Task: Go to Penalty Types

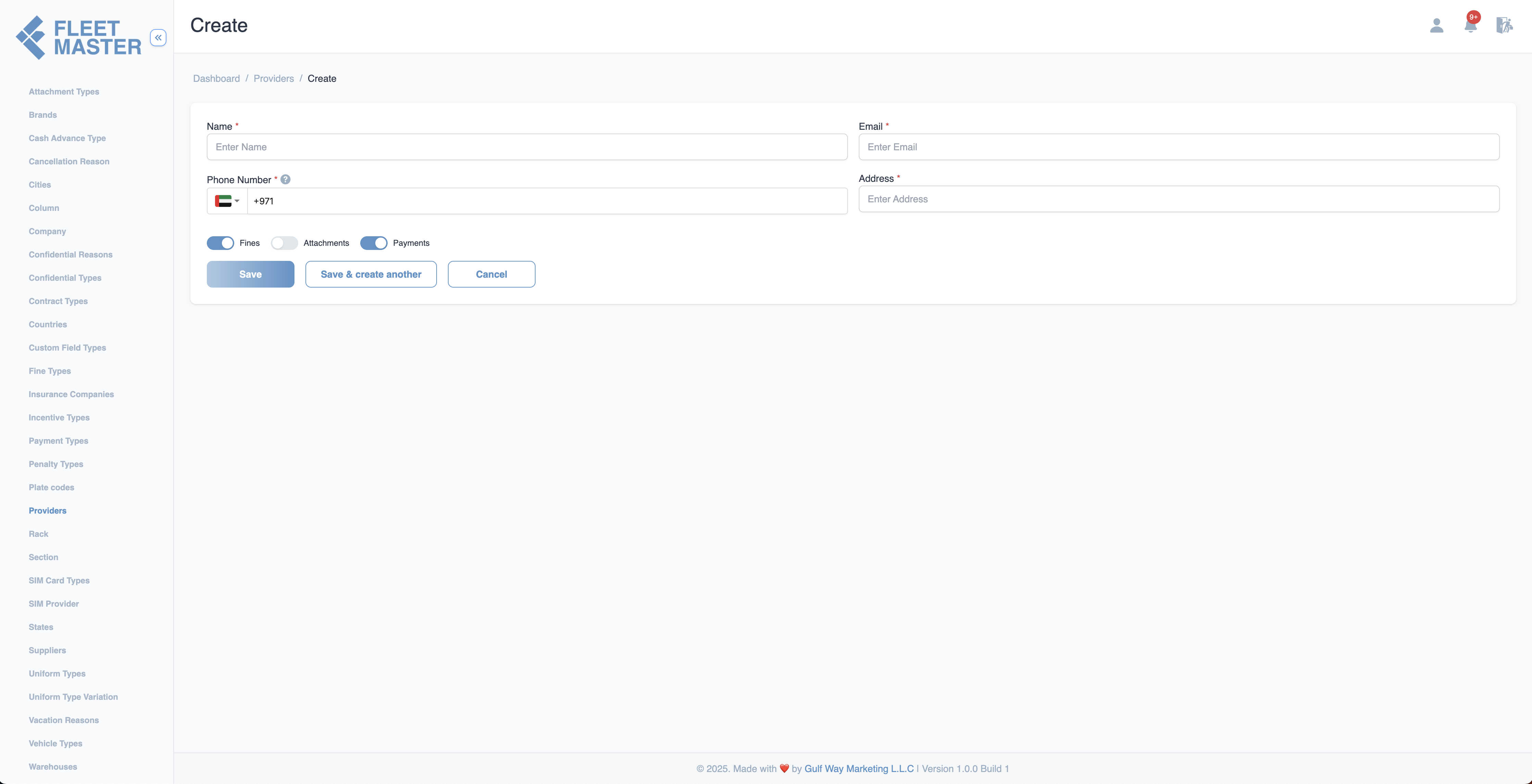Action: point(56,464)
